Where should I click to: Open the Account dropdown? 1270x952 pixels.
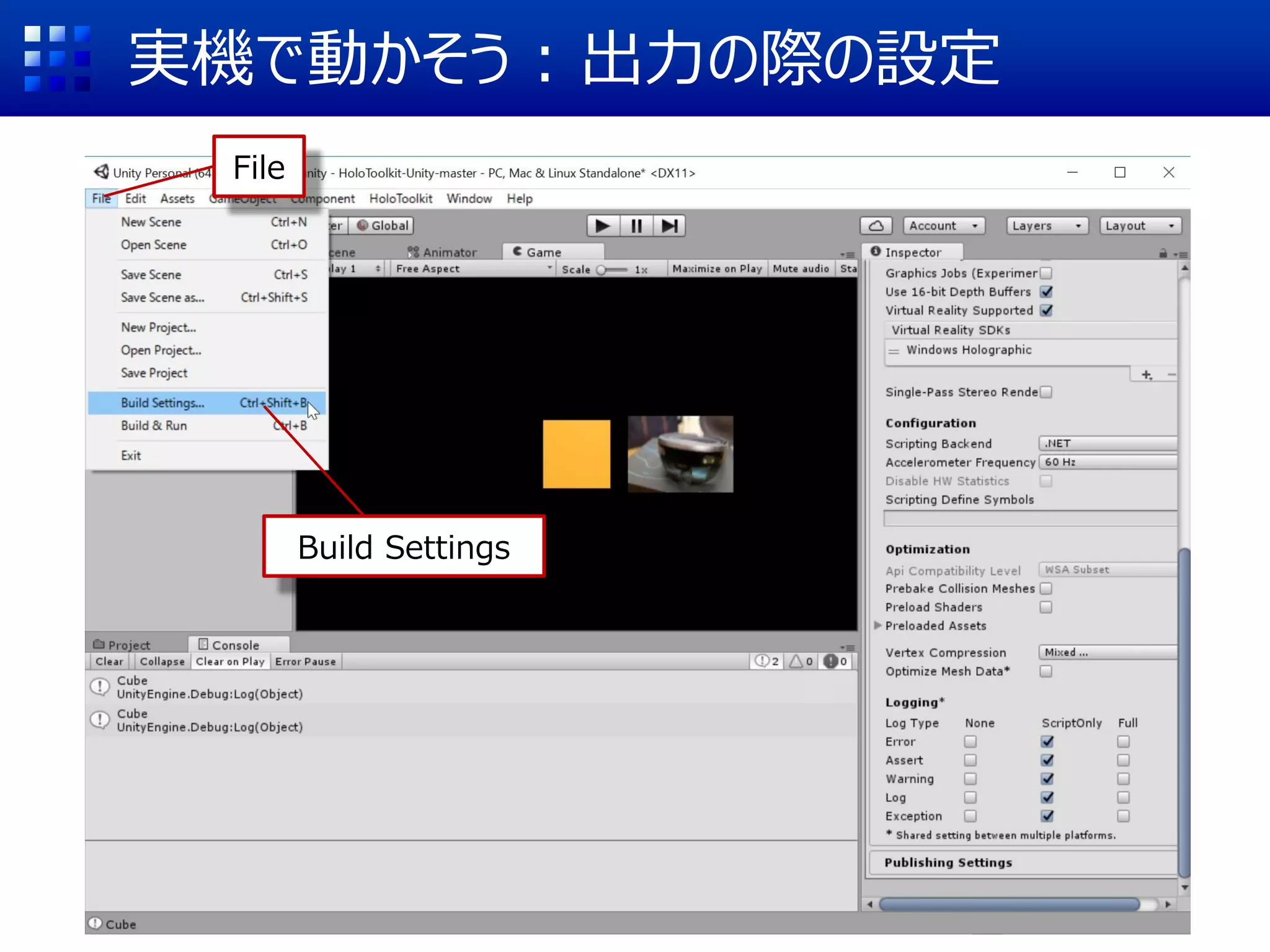tap(944, 226)
